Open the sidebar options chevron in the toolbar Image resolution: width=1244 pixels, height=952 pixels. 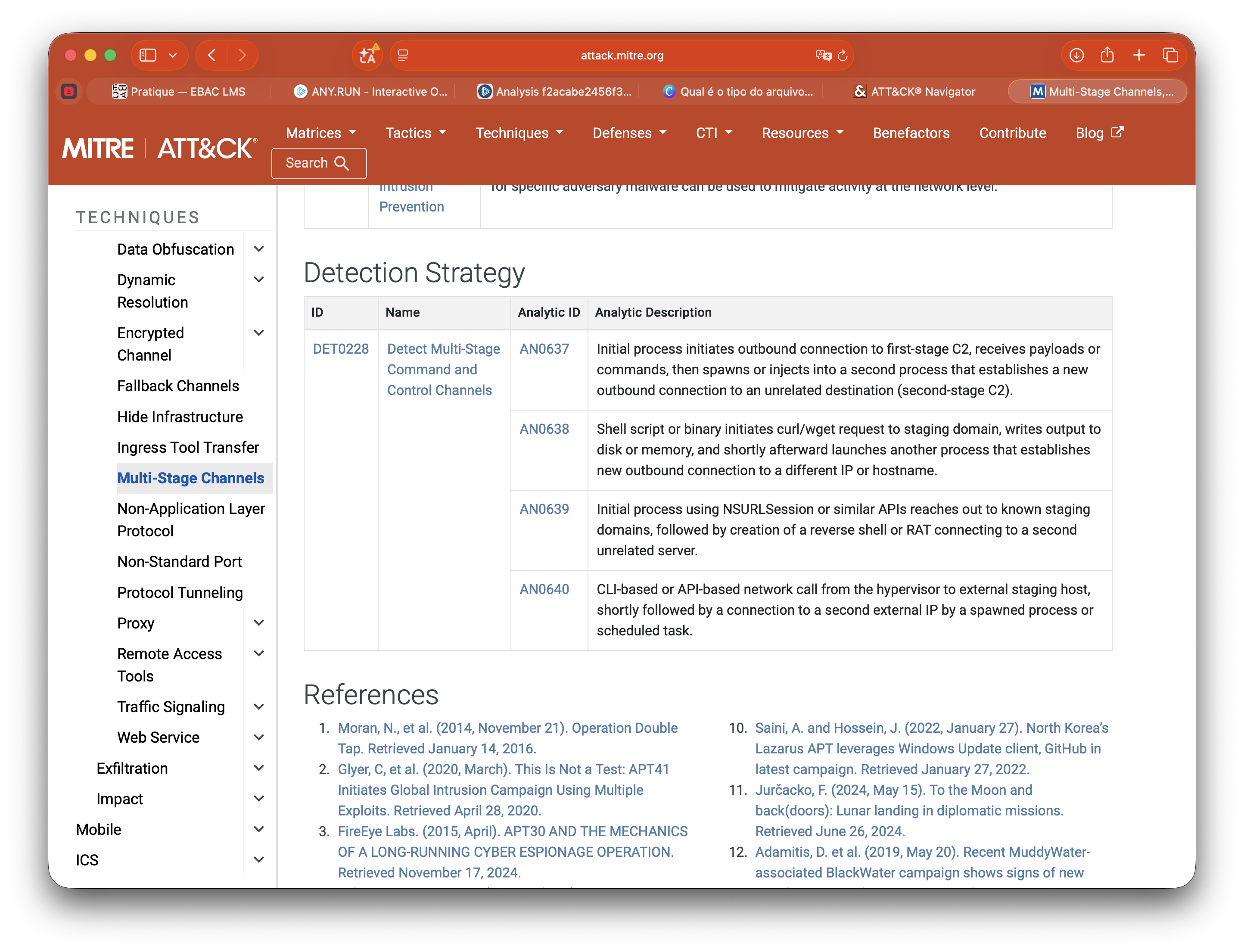(x=173, y=55)
